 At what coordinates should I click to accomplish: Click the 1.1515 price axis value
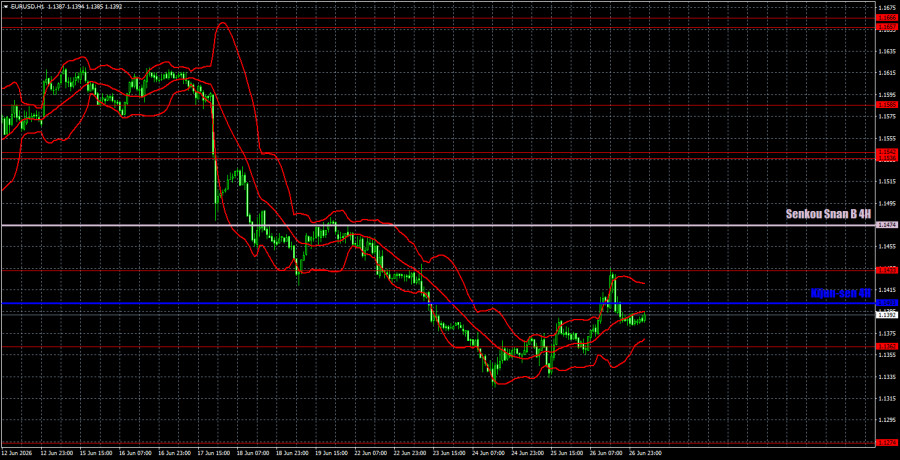click(885, 181)
